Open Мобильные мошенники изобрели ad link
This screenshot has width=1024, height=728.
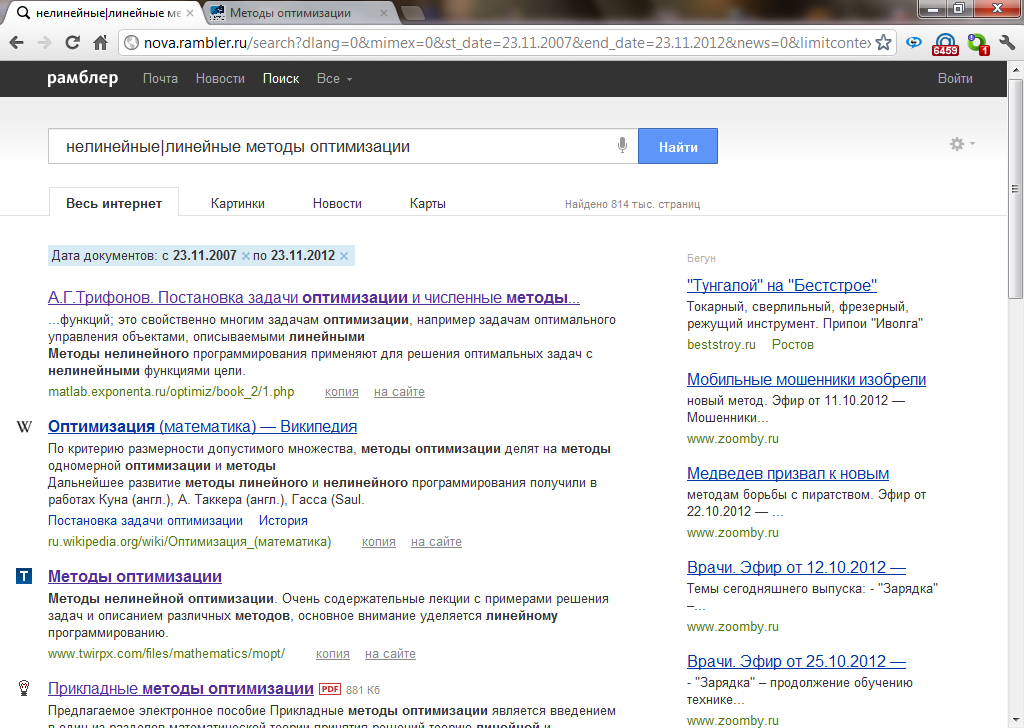tap(806, 379)
